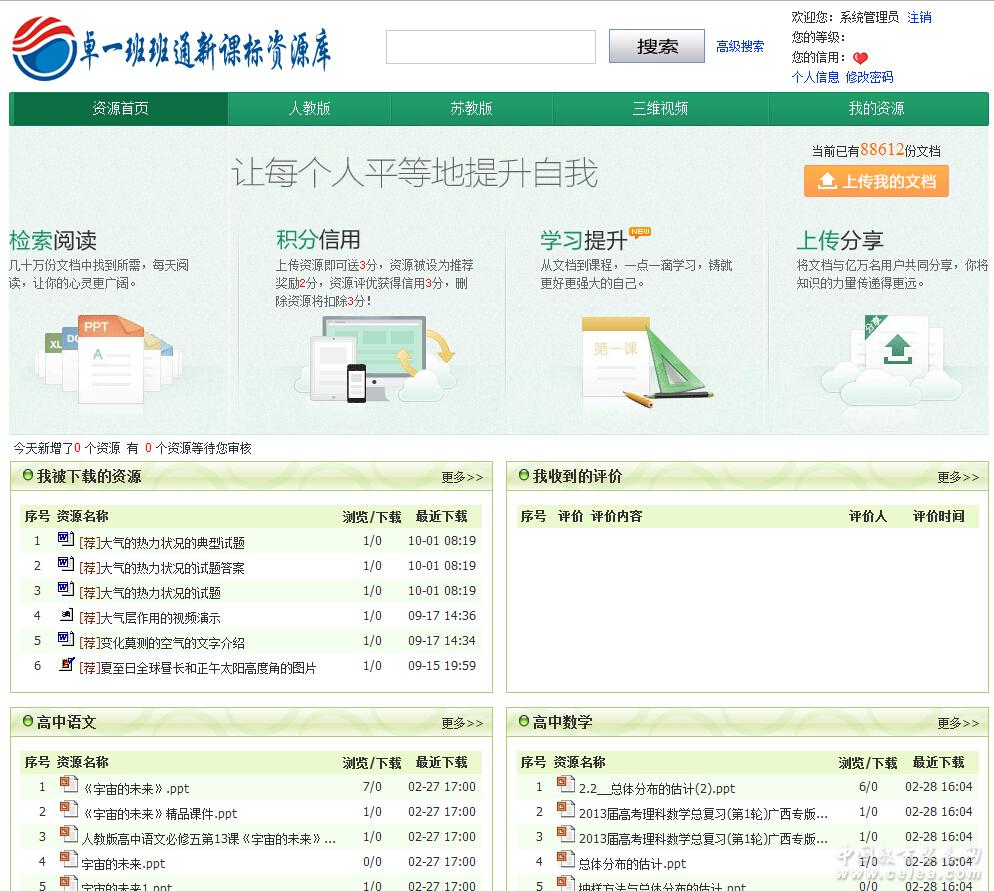The height and width of the screenshot is (891, 994).
Task: Expand 更多>> in 高中语文 panel
Action: click(x=462, y=723)
